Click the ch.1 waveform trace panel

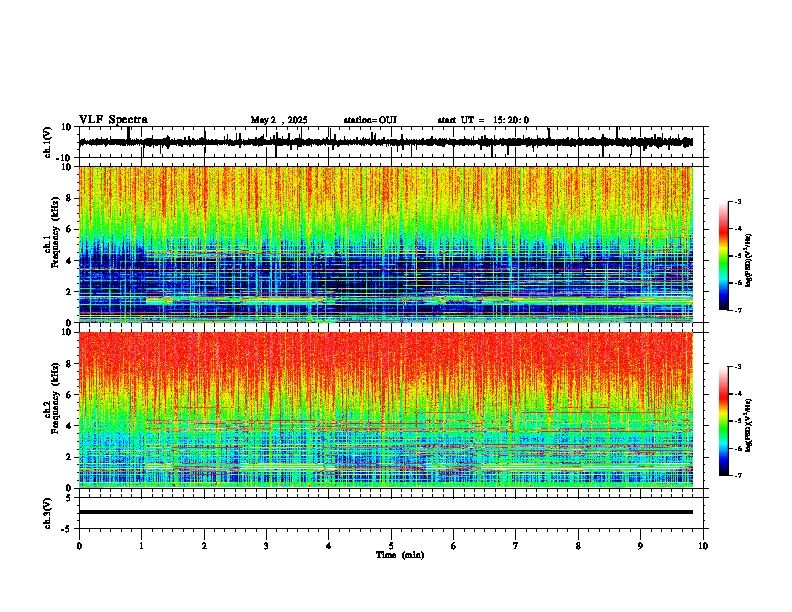click(393, 142)
